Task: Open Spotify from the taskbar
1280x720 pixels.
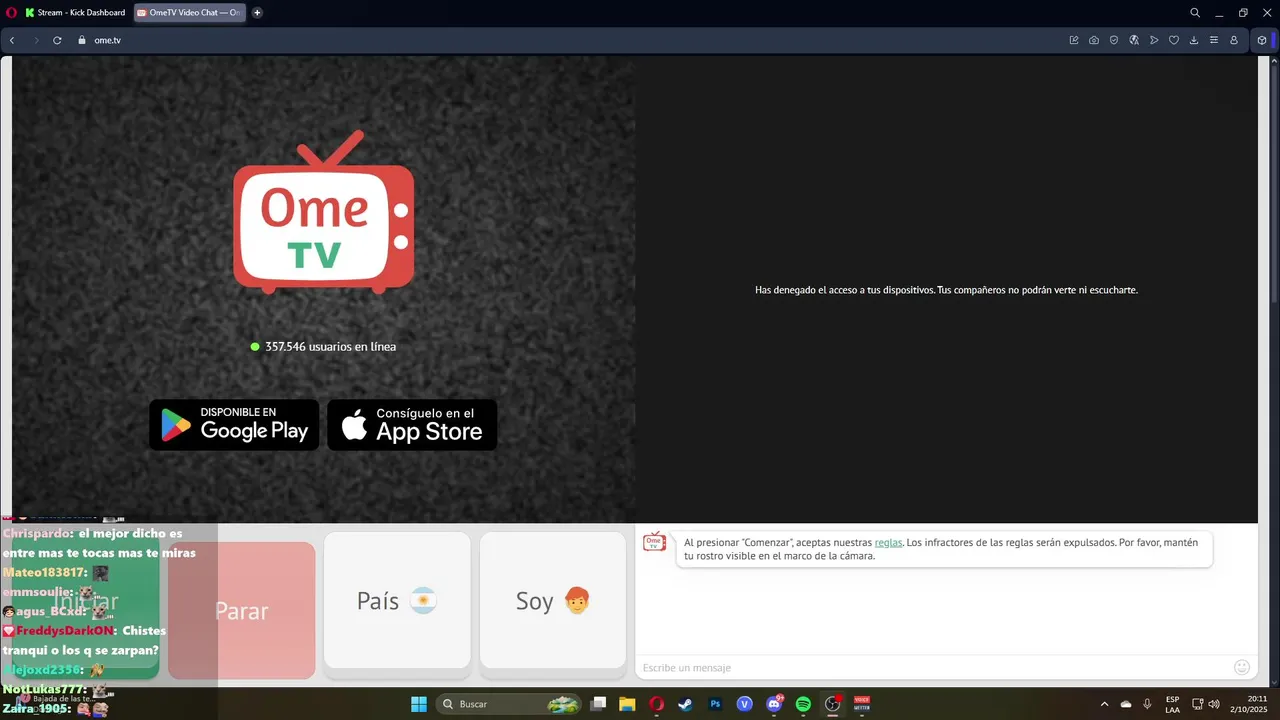Action: coord(803,704)
